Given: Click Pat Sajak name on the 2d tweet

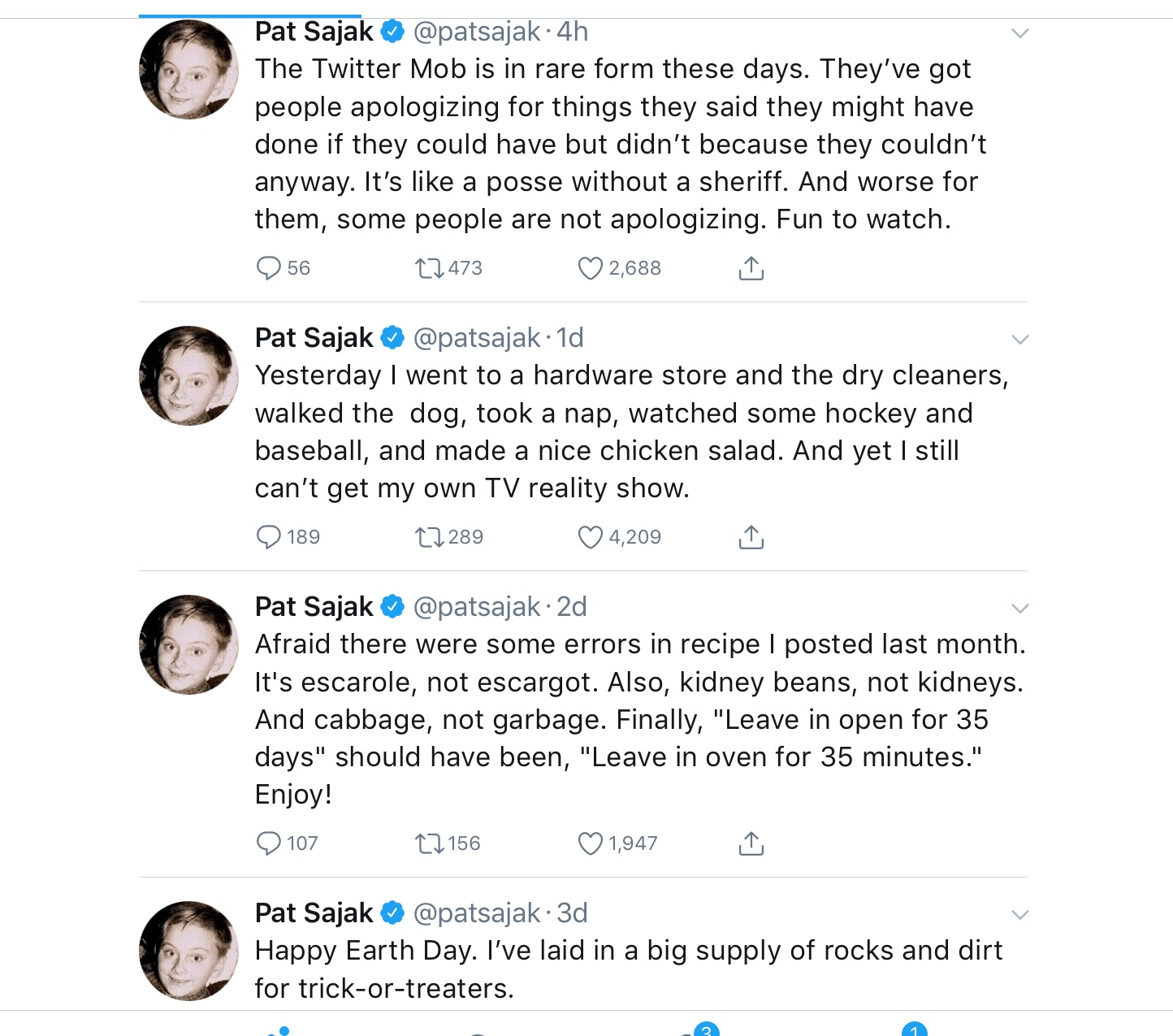Looking at the screenshot, I should [314, 607].
